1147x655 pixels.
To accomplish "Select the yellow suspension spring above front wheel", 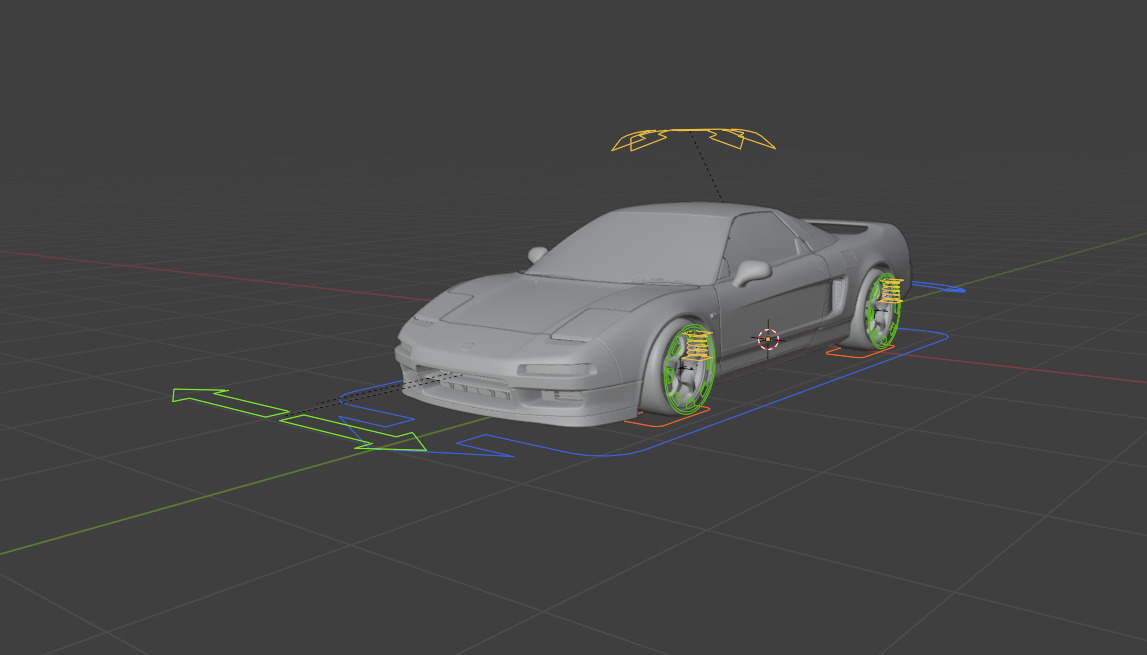I will pyautogui.click(x=699, y=345).
